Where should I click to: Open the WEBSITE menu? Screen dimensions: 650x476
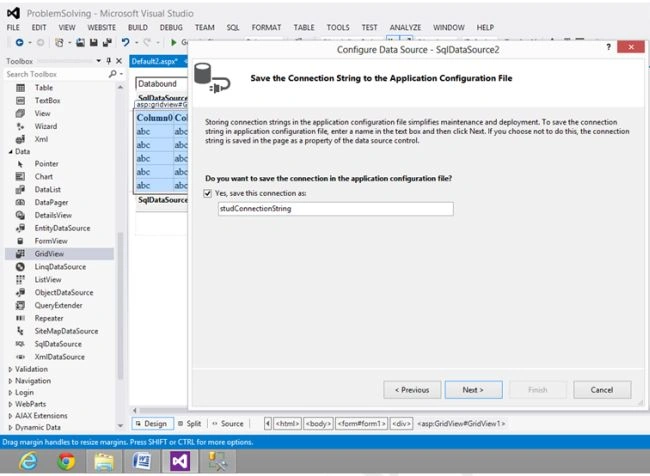[x=102, y=27]
